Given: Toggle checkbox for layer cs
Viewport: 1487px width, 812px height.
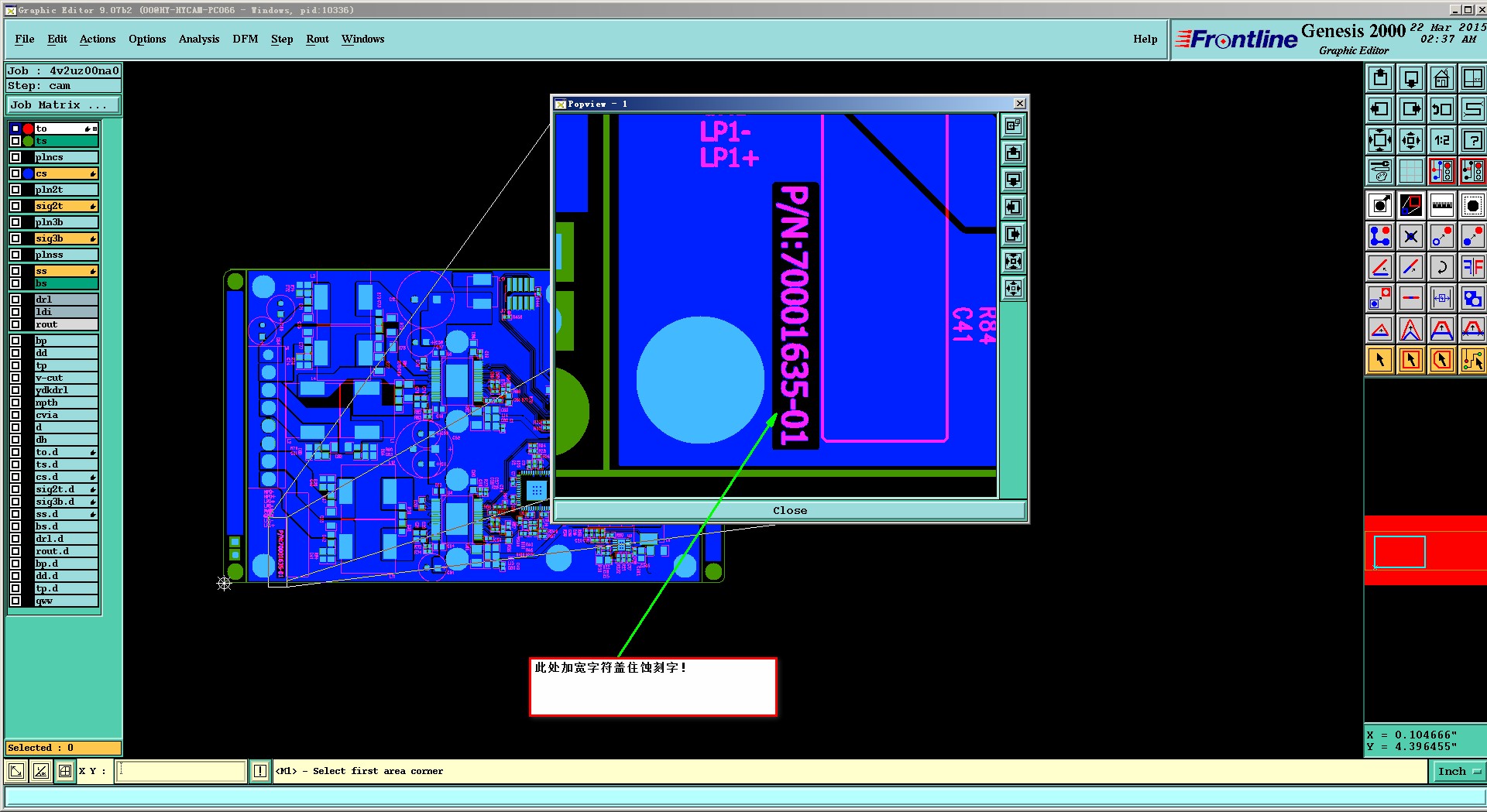Looking at the screenshot, I should pos(15,173).
